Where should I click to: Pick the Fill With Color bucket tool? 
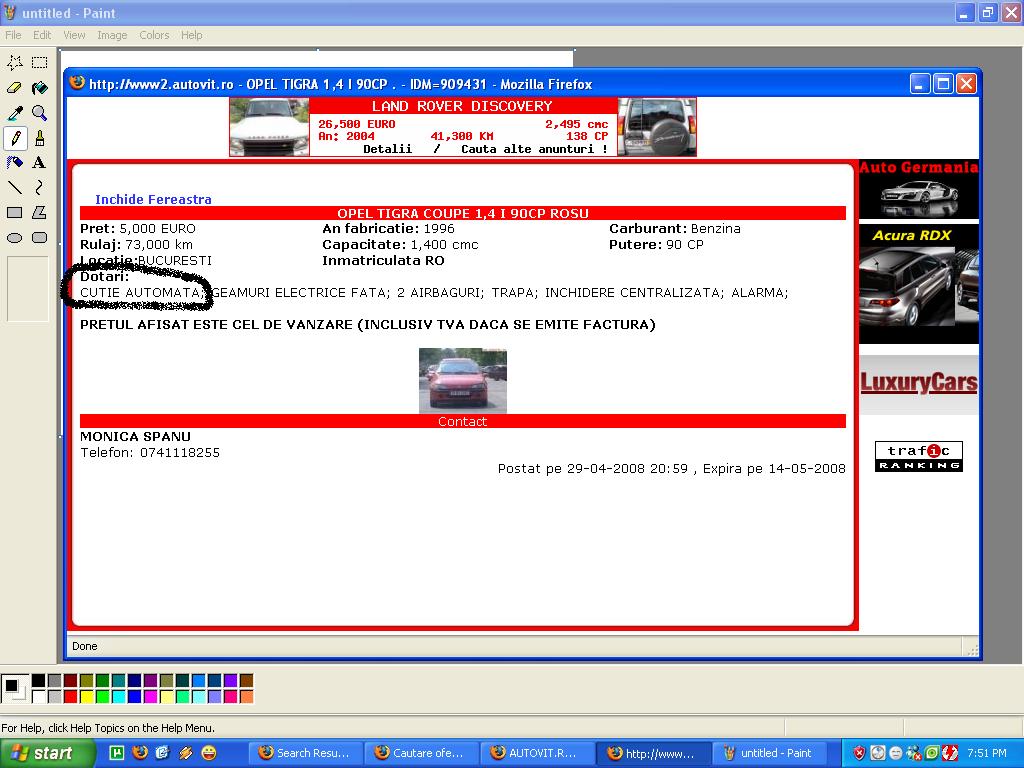coord(40,88)
